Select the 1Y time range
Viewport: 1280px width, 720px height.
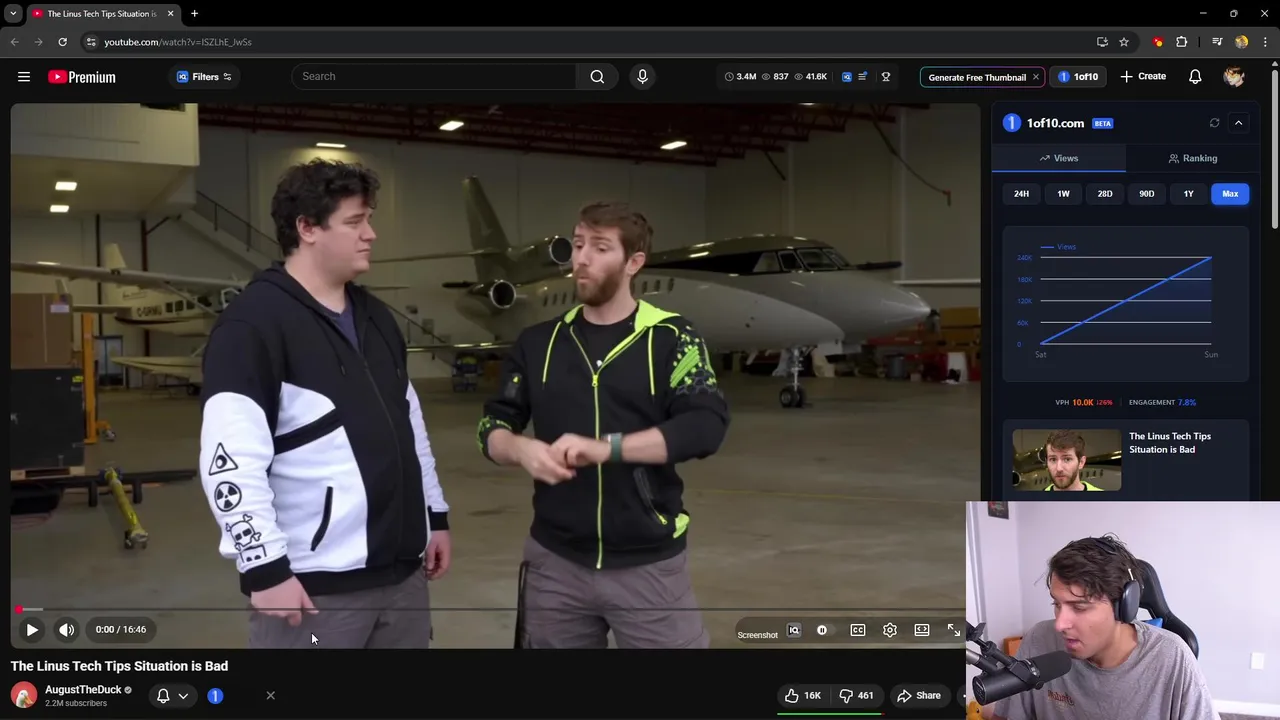1188,194
